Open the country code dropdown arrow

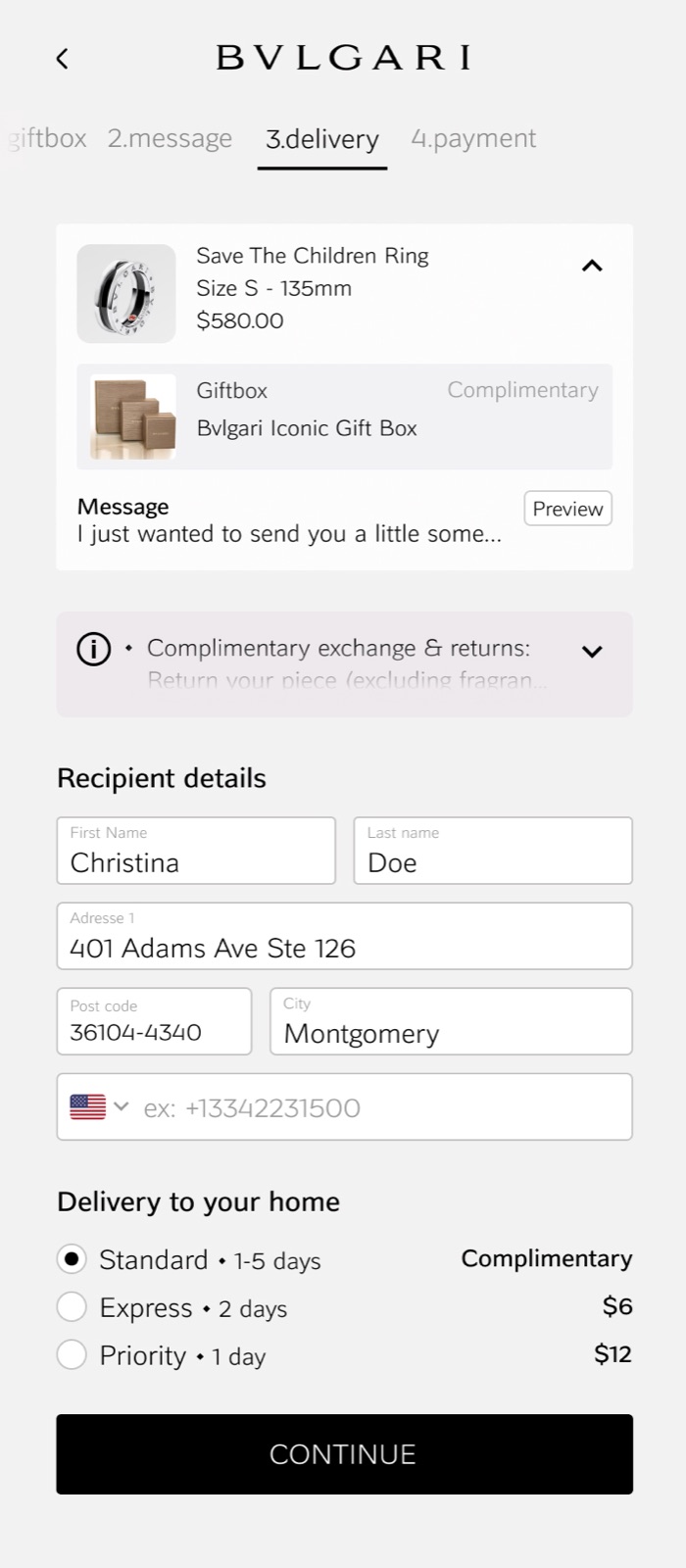point(122,1106)
